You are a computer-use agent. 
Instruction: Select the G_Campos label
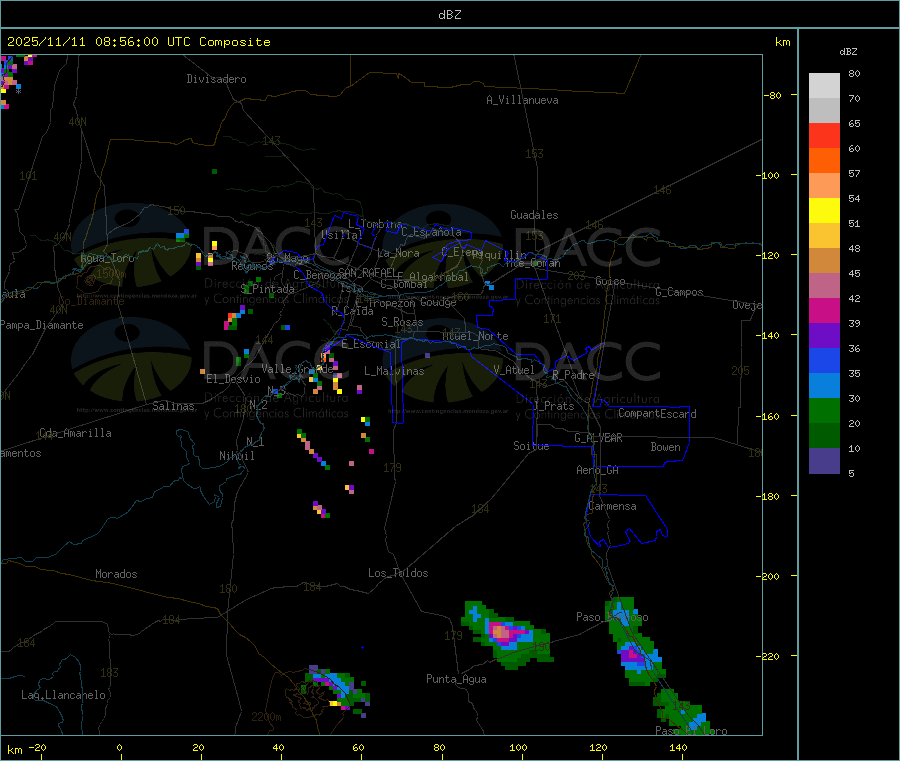[x=680, y=292]
